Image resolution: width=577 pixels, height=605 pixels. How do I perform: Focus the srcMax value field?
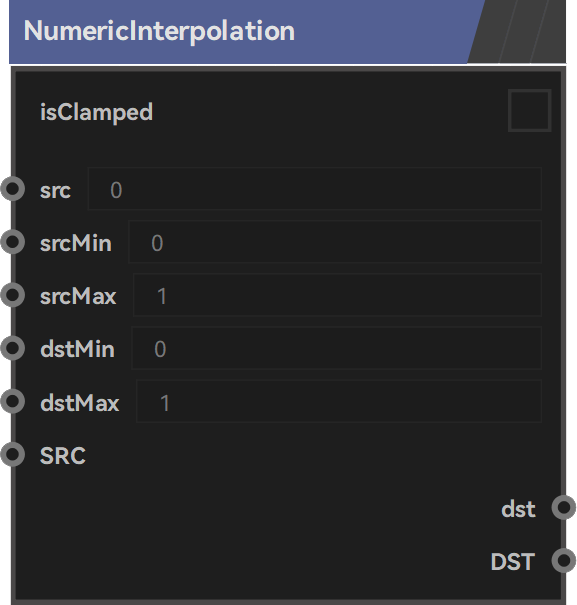point(337,295)
